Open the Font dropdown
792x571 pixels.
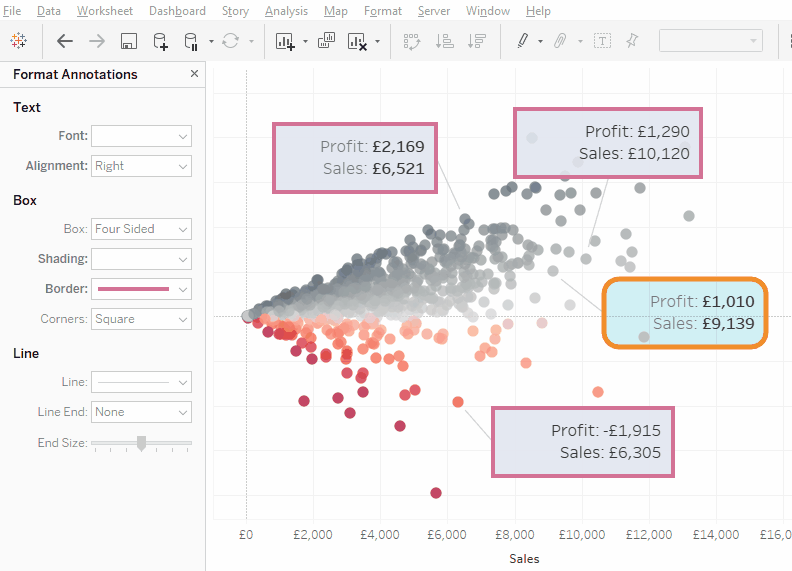pos(141,136)
